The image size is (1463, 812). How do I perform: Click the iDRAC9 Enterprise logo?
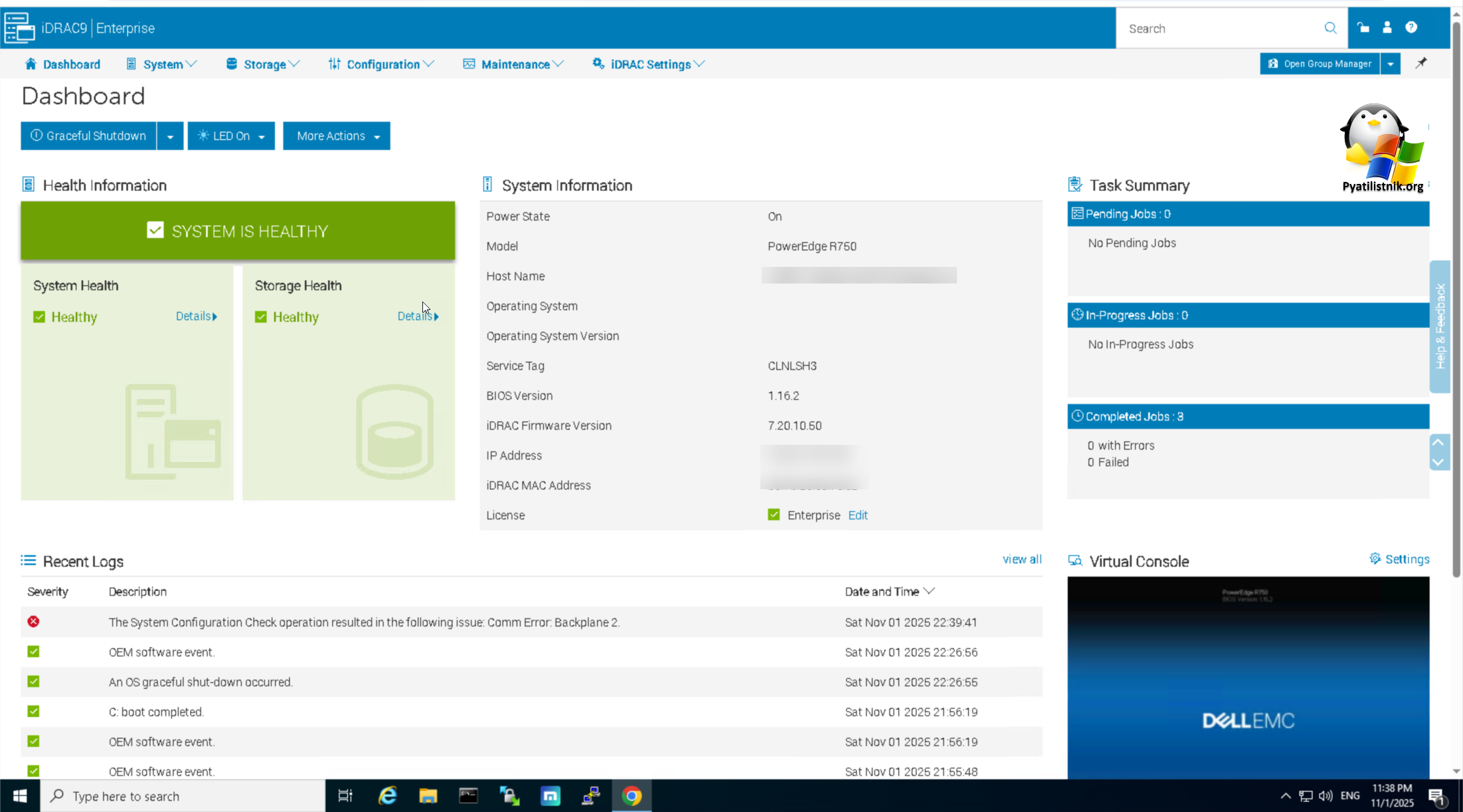pos(19,27)
